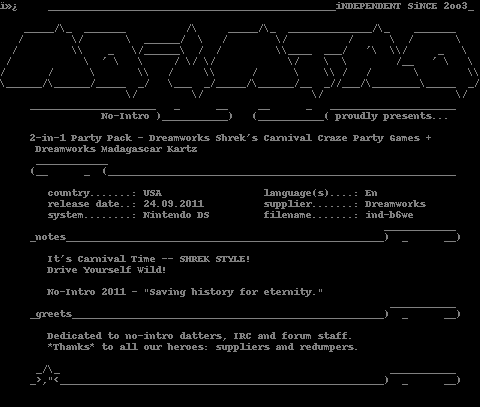This screenshot has width=480, height=407.
Task: Click the language value 'En'
Action: (x=371, y=193)
